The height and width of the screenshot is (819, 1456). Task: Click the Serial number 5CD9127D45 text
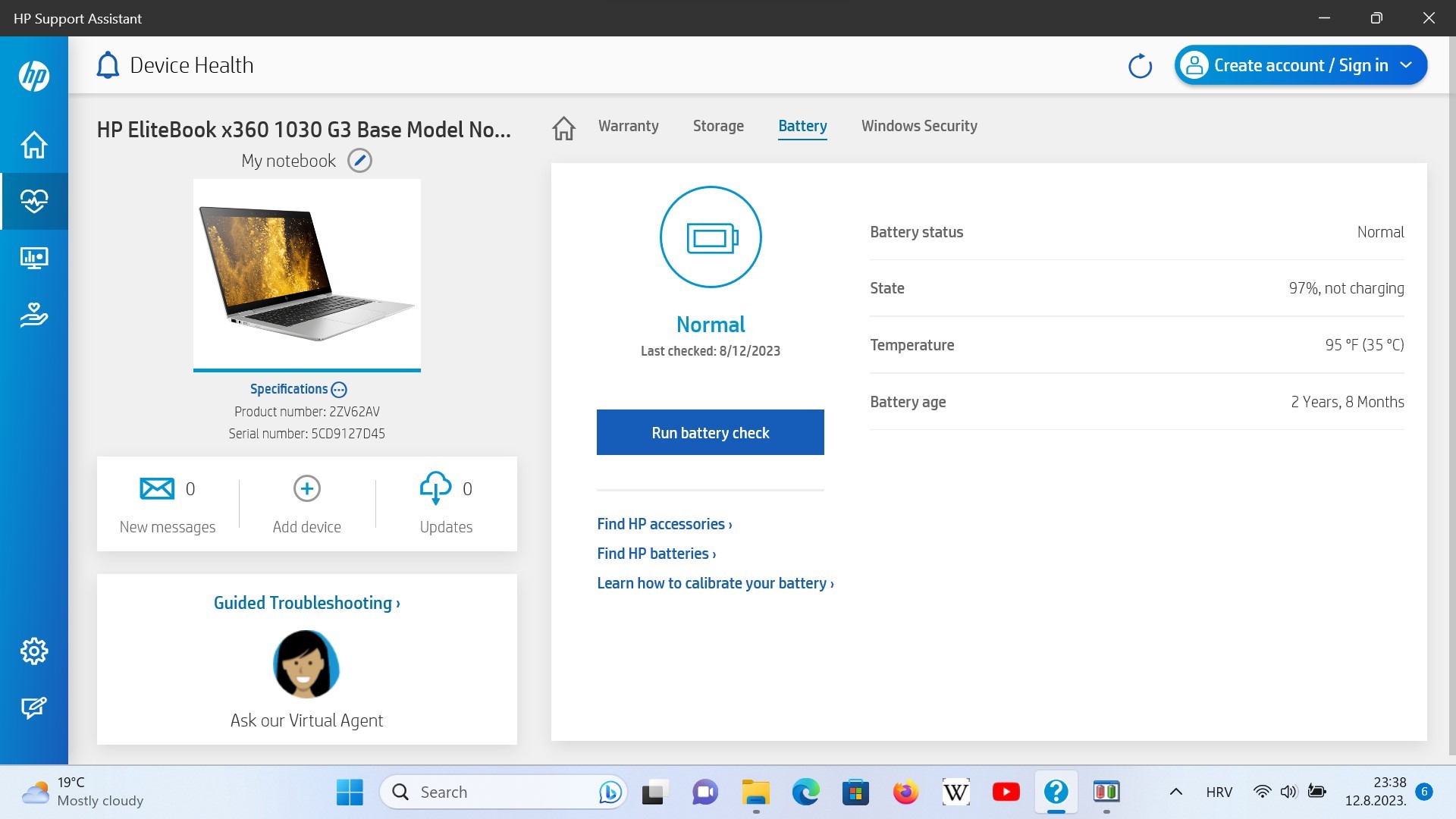306,434
